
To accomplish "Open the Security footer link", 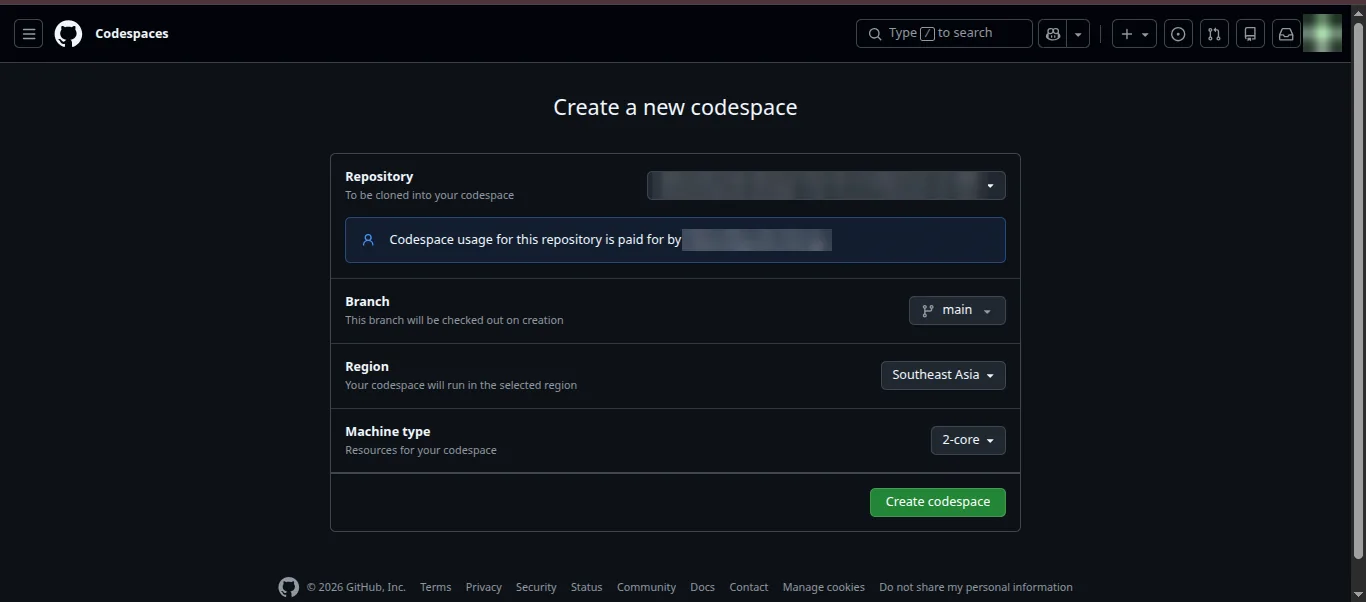I will coord(536,588).
